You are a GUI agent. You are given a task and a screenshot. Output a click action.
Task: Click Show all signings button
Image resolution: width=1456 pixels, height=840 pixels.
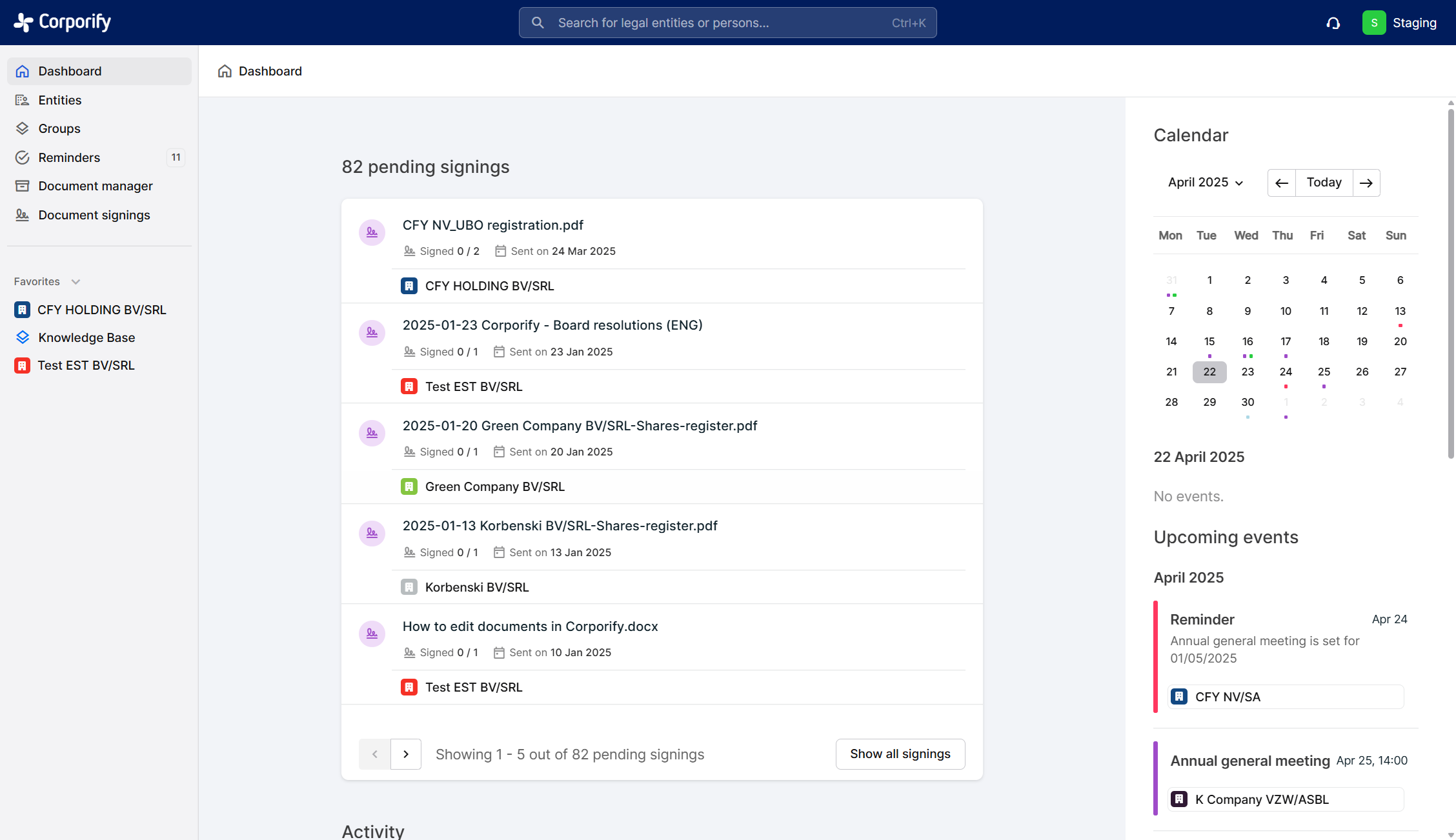click(900, 754)
